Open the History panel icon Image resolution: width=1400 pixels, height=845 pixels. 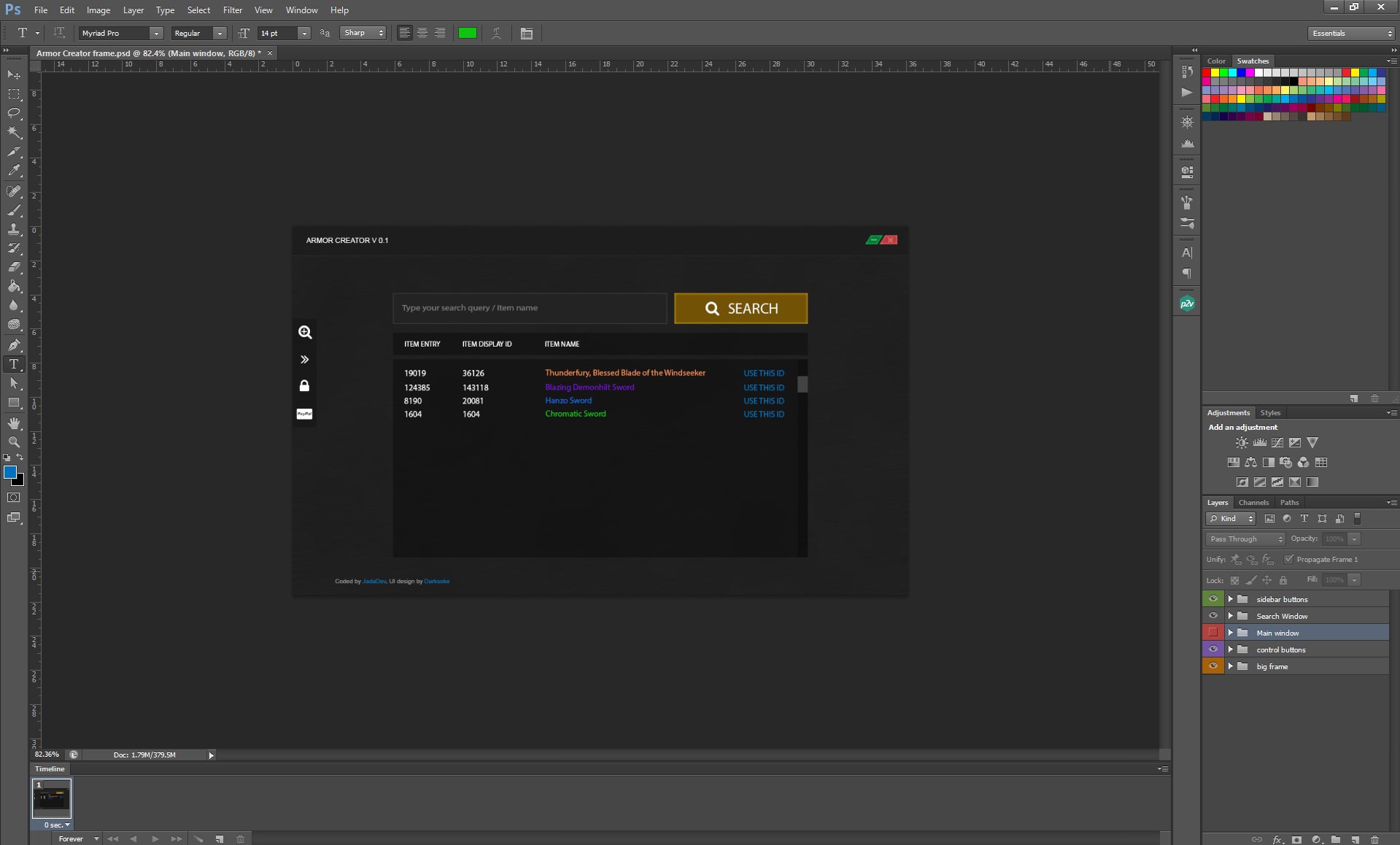click(1187, 72)
